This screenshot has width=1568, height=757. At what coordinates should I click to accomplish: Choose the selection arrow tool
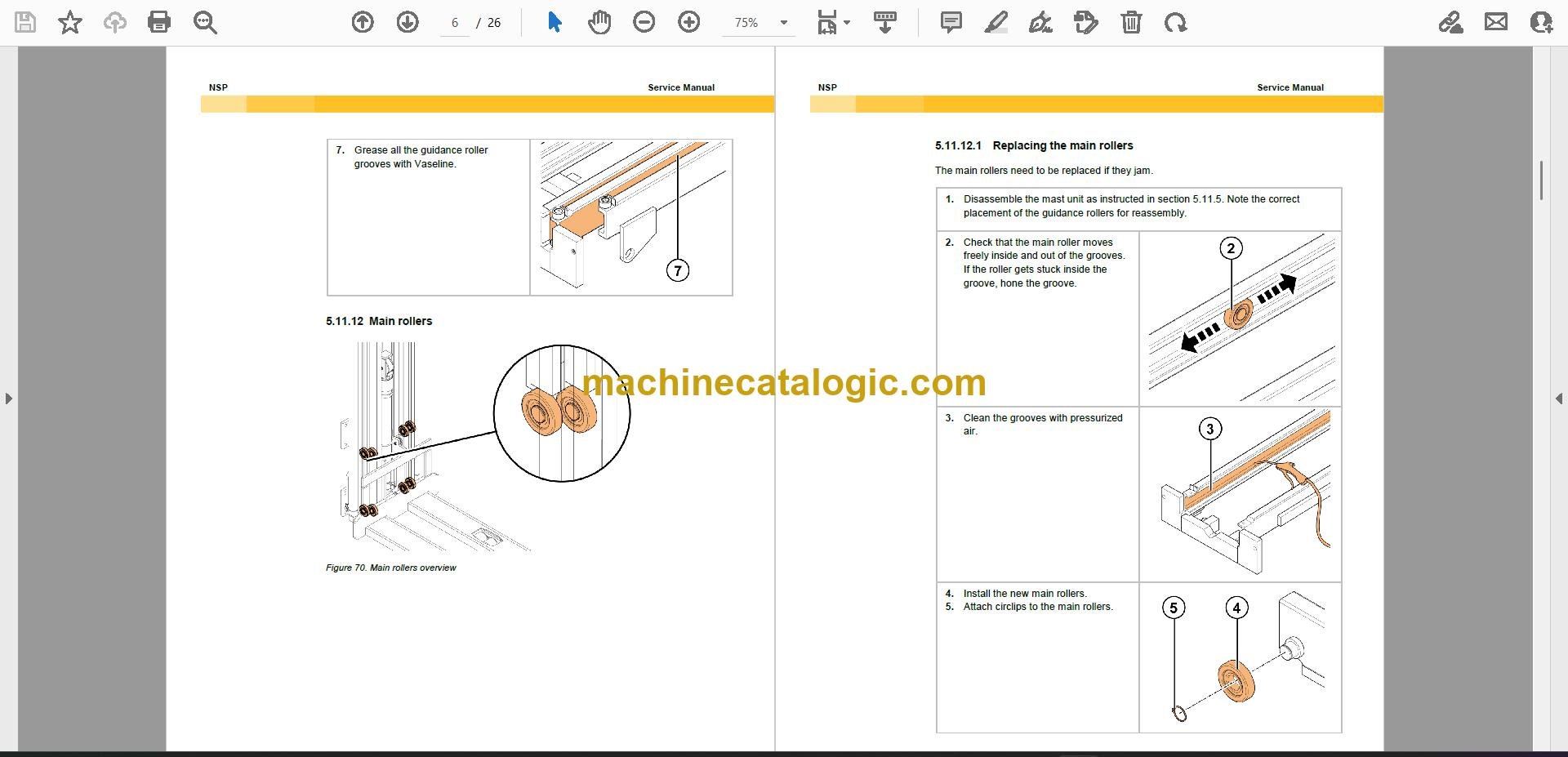[555, 22]
